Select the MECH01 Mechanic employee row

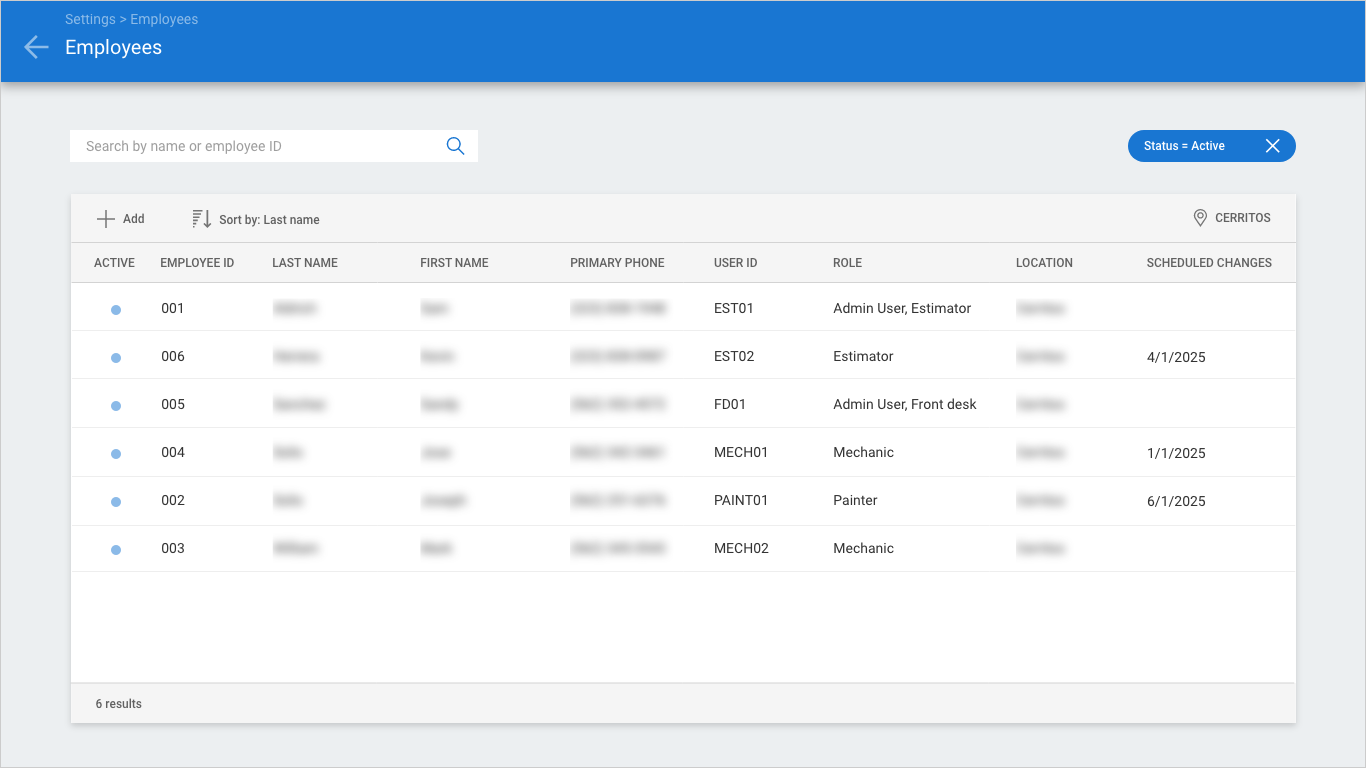pos(683,453)
